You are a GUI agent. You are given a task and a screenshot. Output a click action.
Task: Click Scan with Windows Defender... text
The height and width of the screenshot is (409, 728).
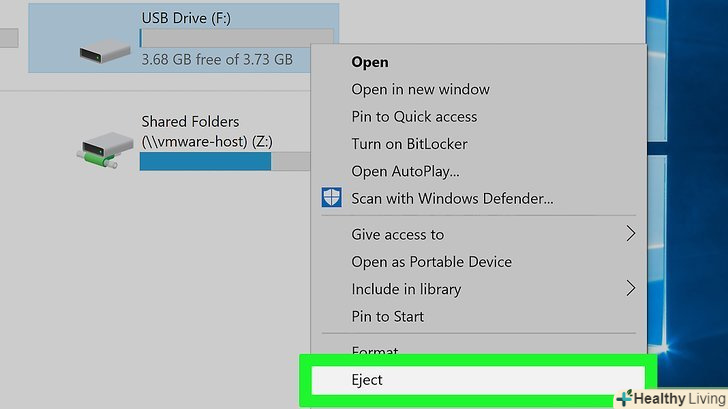(x=452, y=198)
